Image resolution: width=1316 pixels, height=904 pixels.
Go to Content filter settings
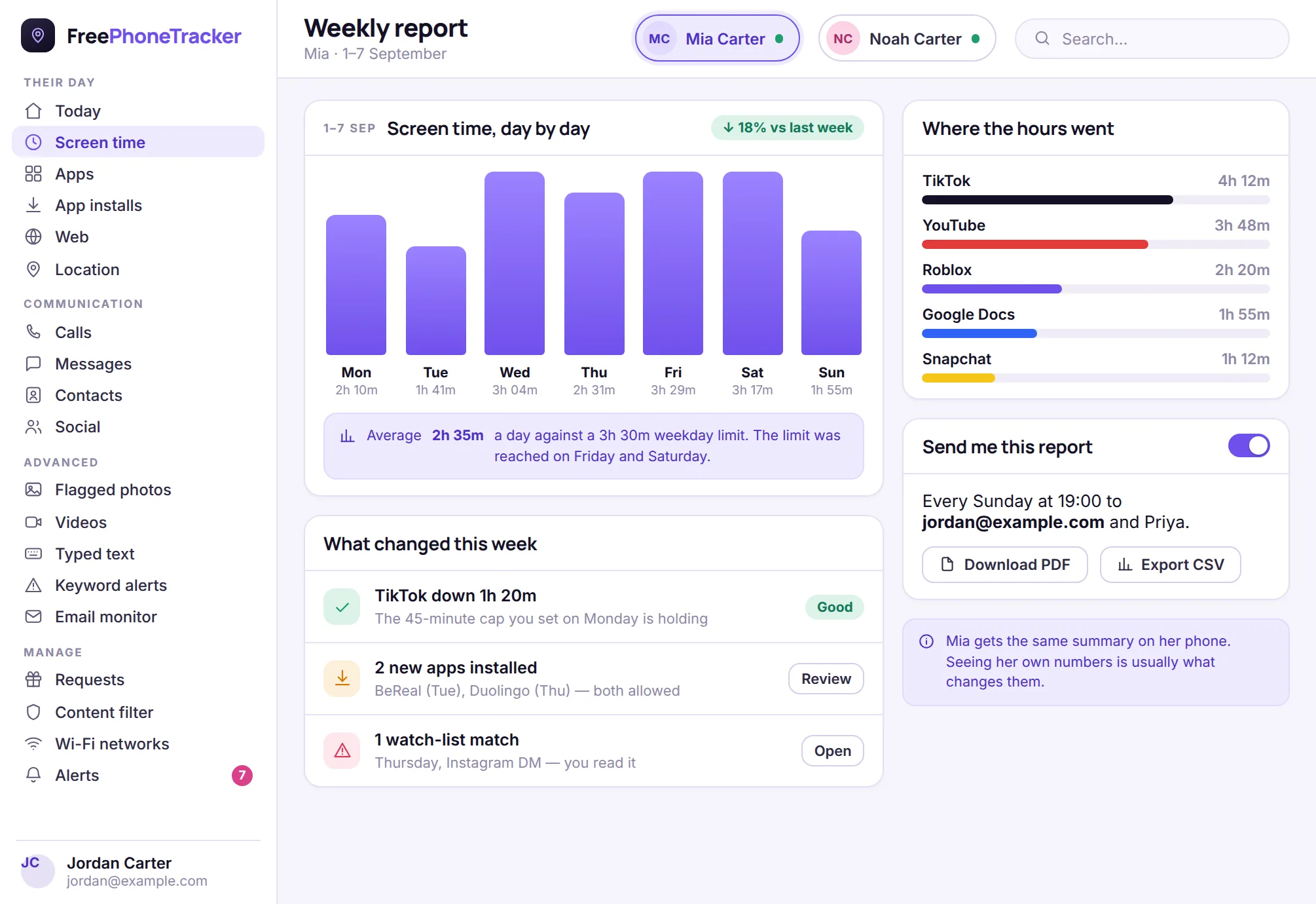coord(138,712)
